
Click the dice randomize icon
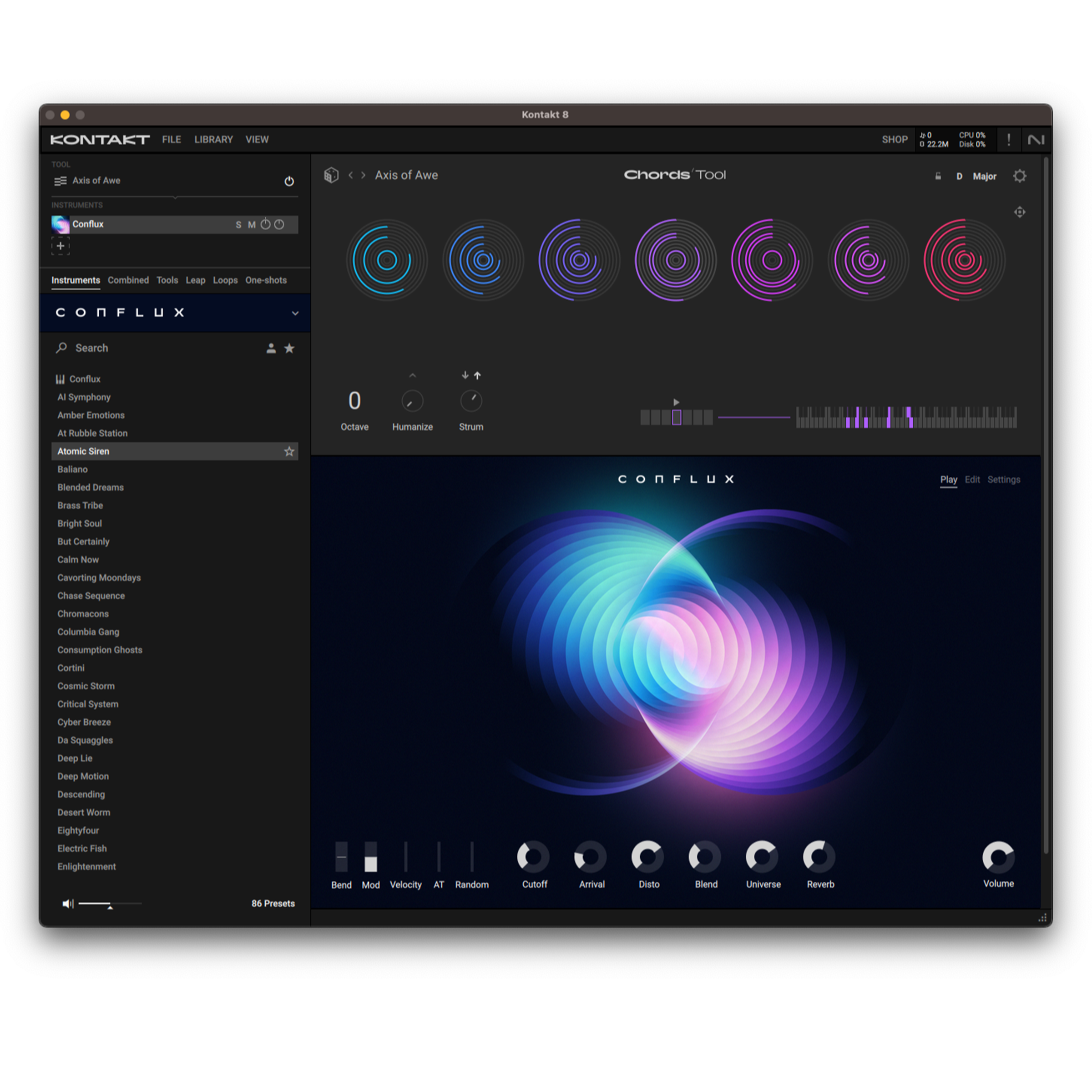331,175
